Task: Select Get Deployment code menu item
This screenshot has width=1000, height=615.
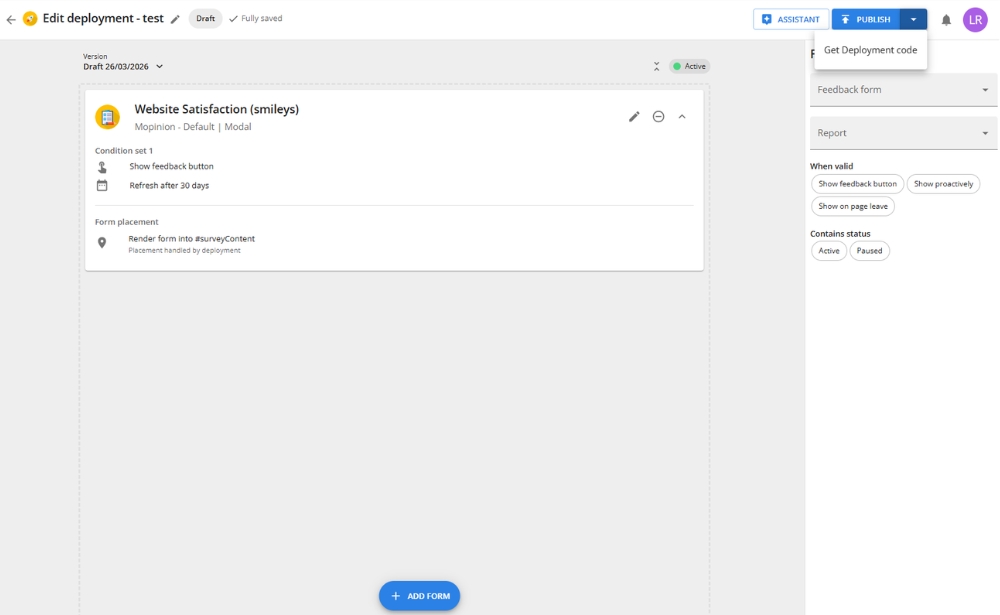Action: (x=870, y=49)
